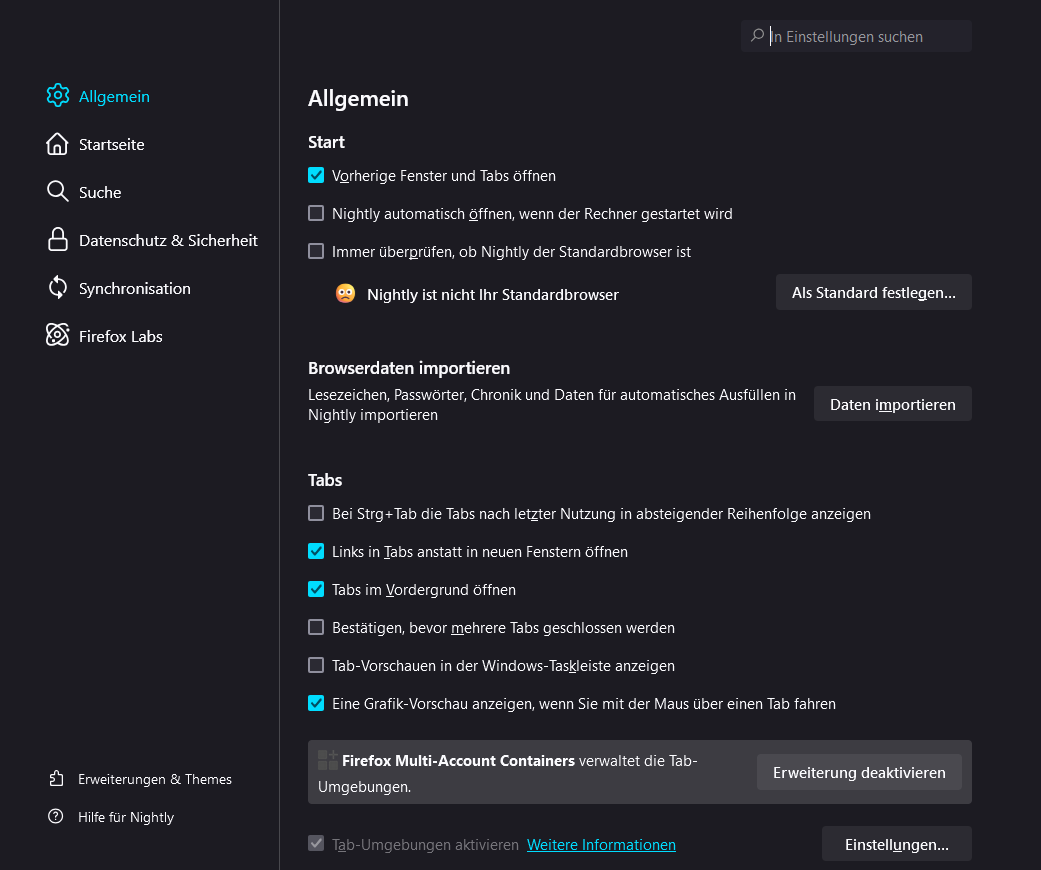Open the 'Weitere Informationen' link
This screenshot has height=870, width=1041.
point(601,845)
